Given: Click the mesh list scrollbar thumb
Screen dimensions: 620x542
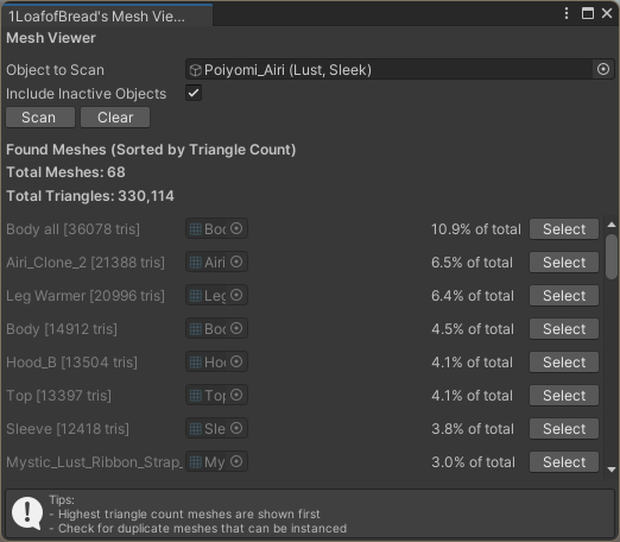Looking at the screenshot, I should click(611, 257).
